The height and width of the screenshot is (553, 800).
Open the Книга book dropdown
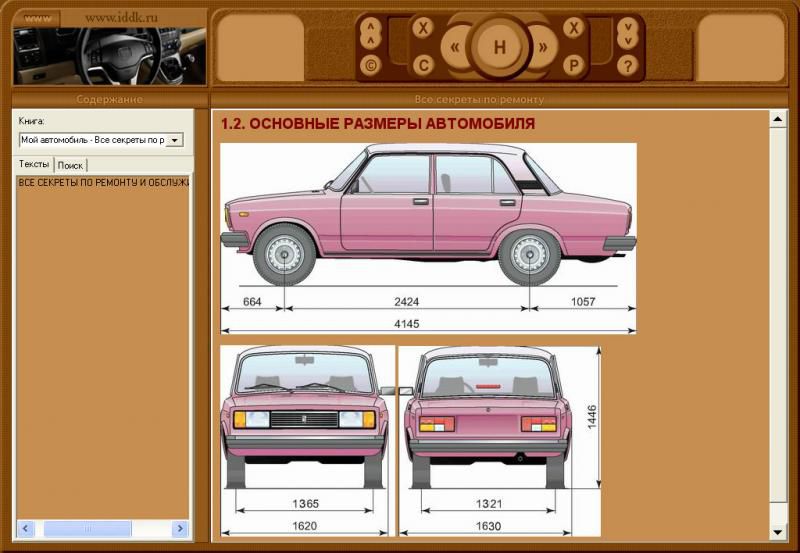coord(176,140)
